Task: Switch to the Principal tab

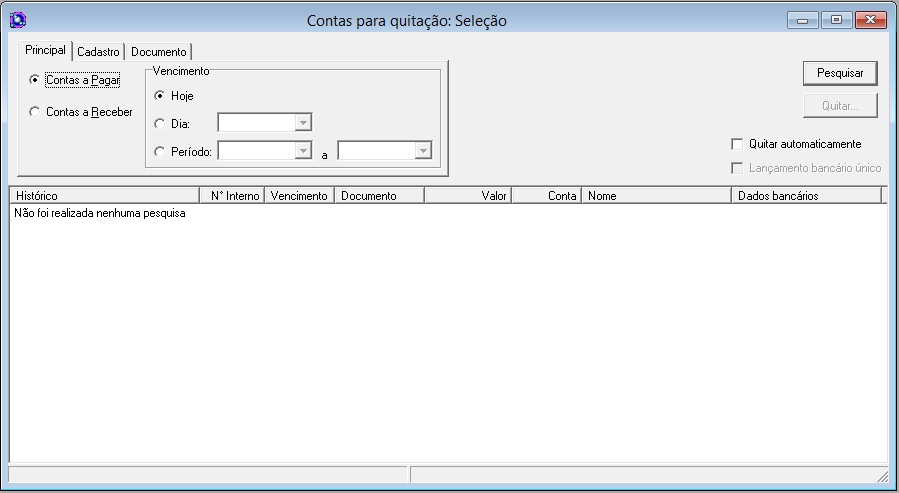Action: click(x=45, y=50)
